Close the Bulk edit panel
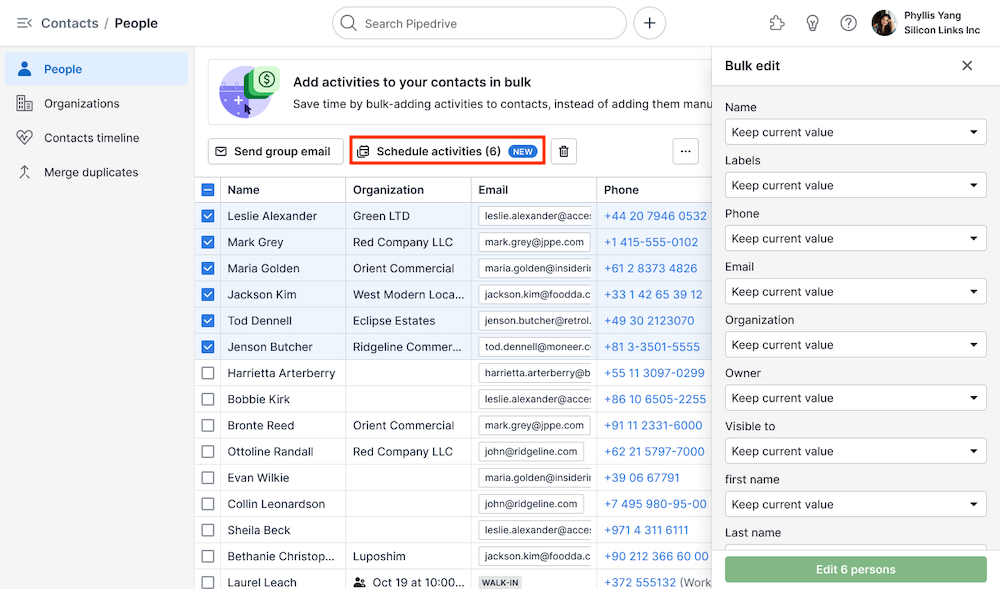Viewport: 1000px width, 589px height. coord(967,66)
